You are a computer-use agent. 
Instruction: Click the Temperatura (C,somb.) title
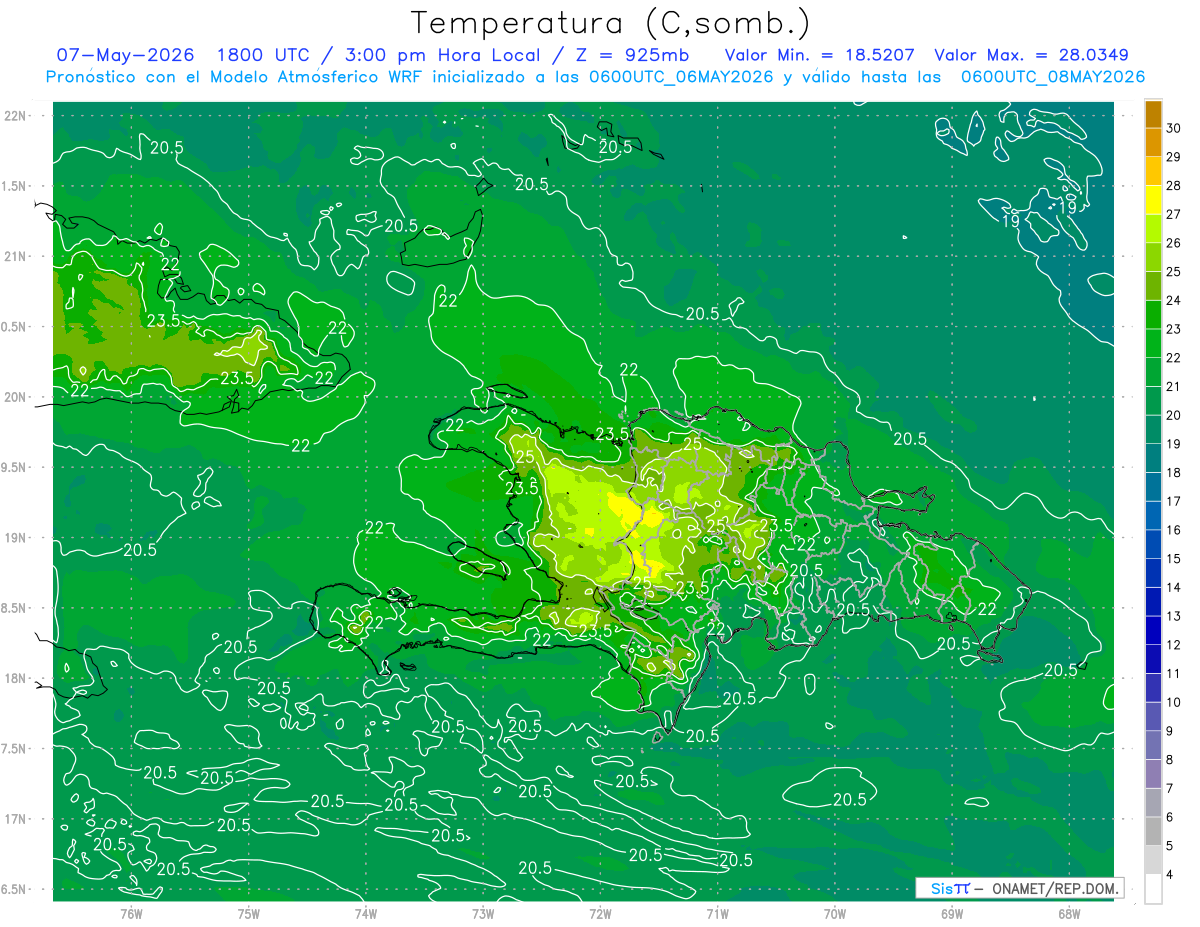[611, 23]
